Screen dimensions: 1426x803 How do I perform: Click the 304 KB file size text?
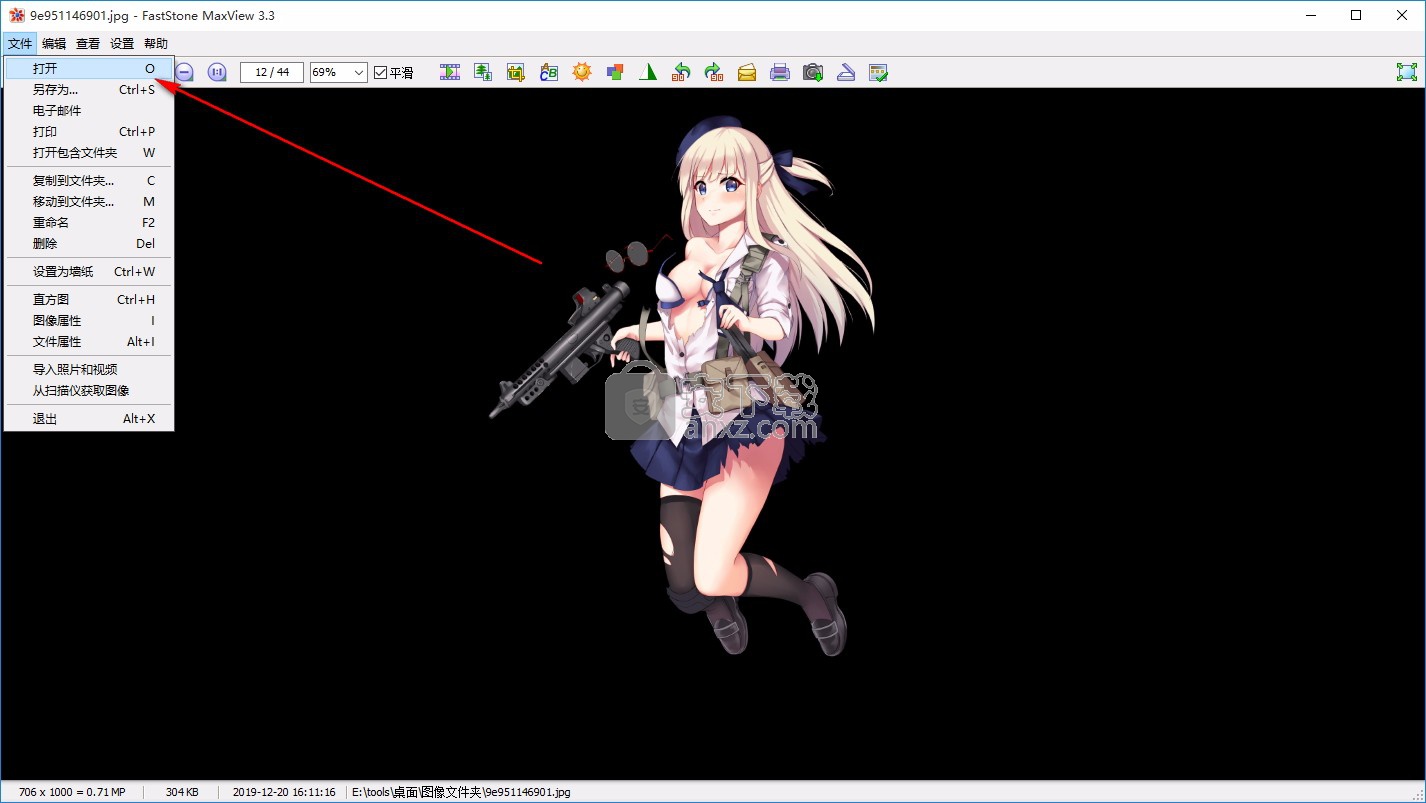coord(182,792)
